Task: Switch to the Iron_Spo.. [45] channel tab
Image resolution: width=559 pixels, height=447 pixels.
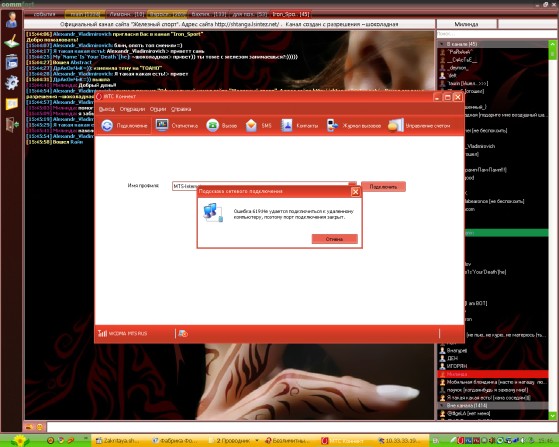Action: click(291, 14)
